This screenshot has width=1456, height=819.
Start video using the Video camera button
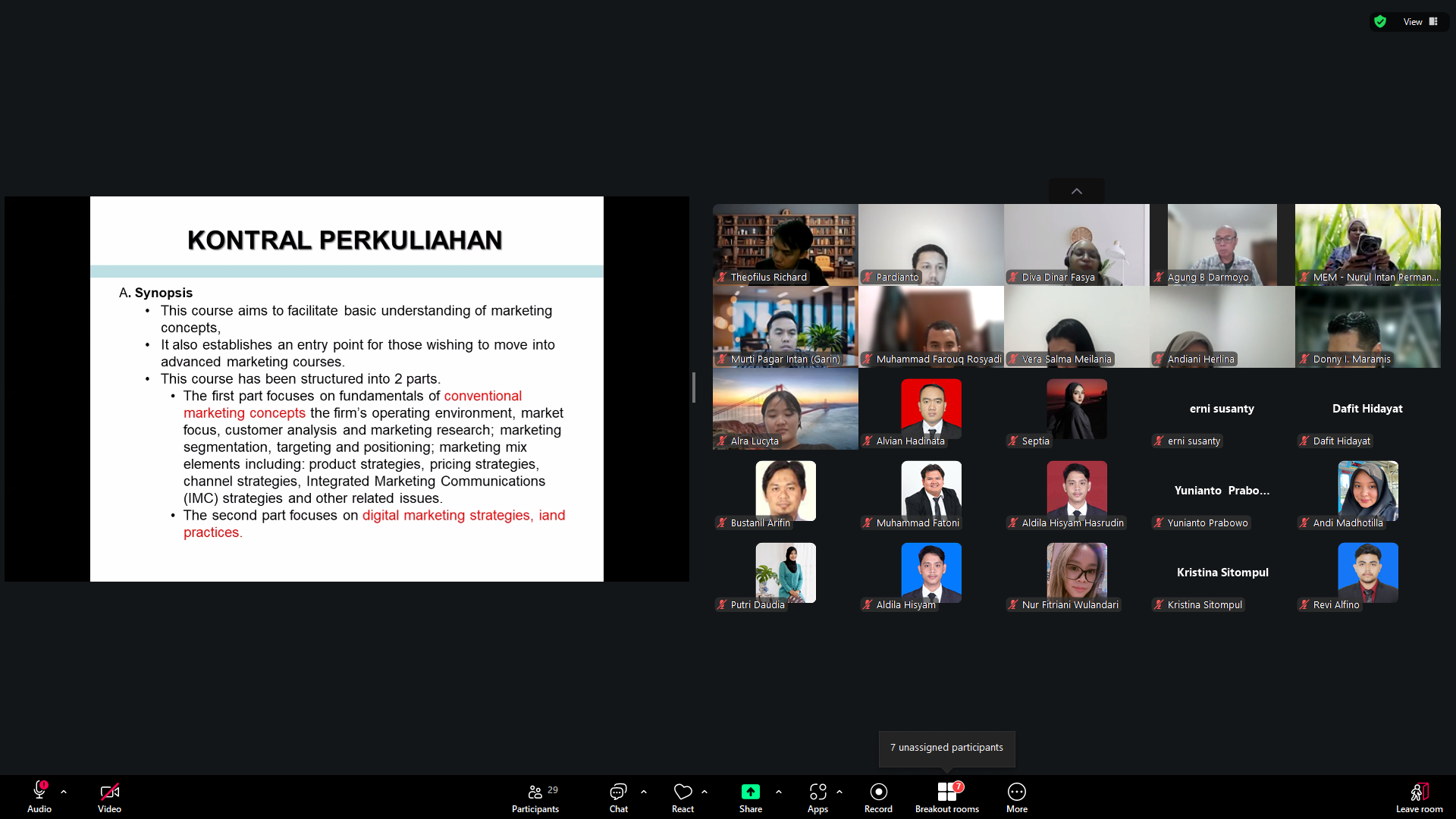[x=109, y=797]
